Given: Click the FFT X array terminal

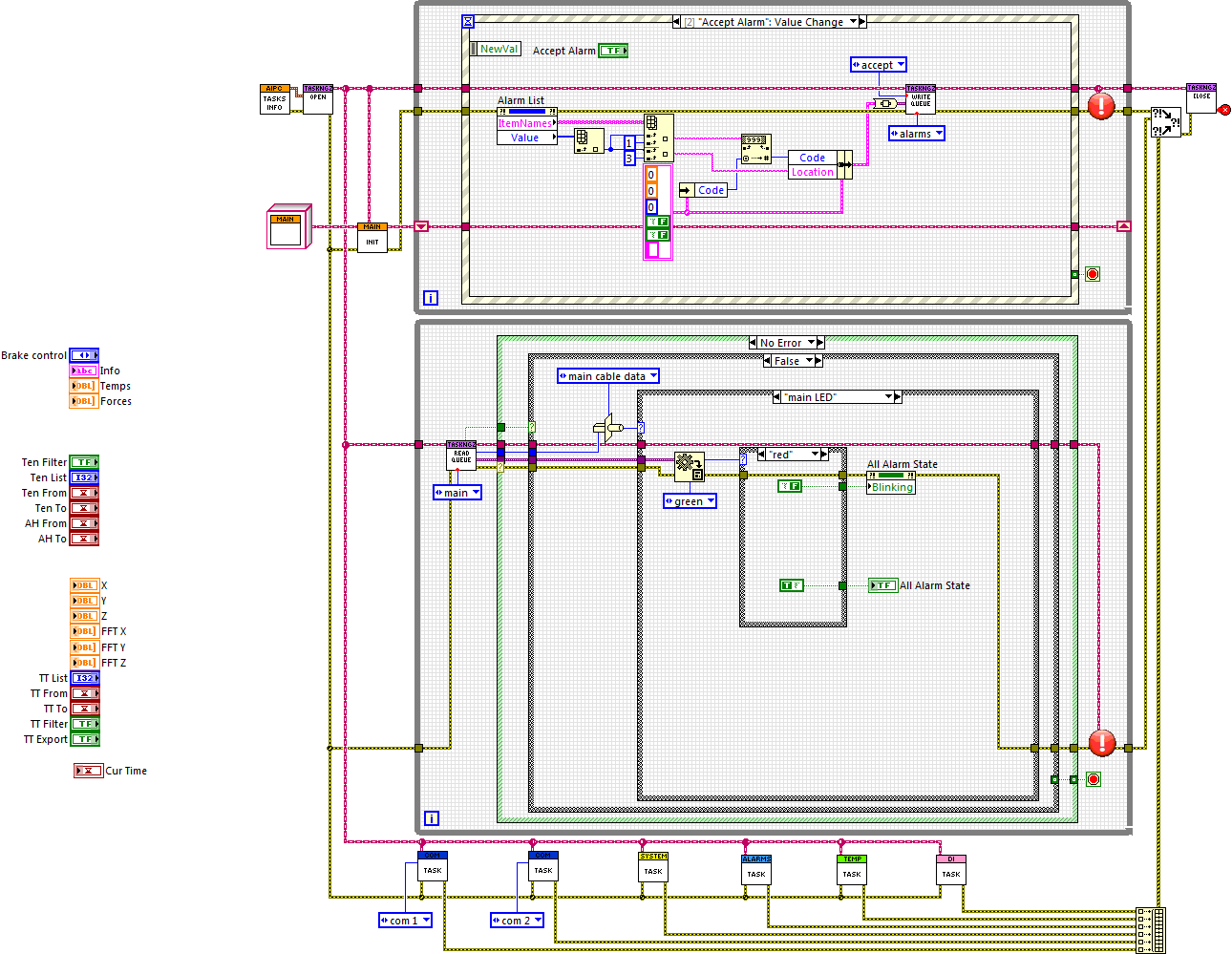Looking at the screenshot, I should point(85,631).
